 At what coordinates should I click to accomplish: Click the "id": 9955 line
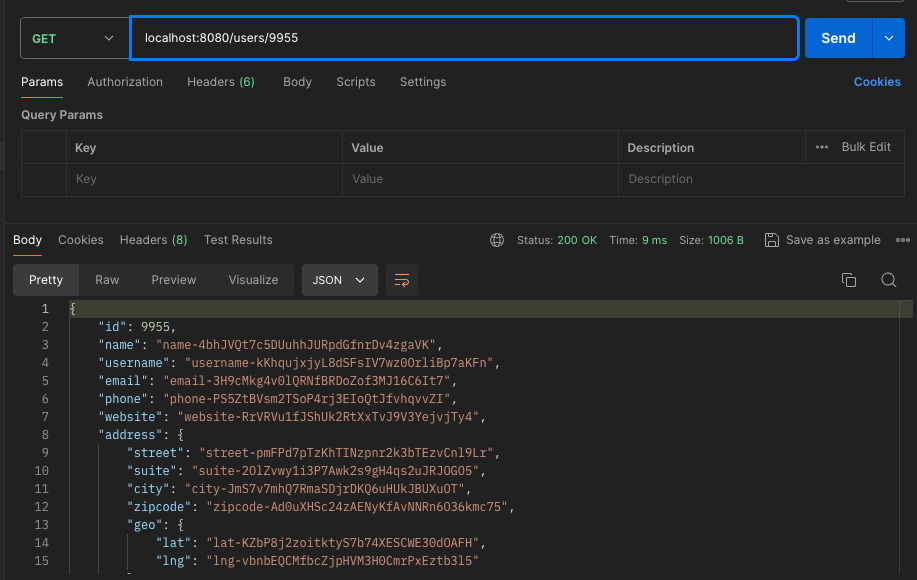point(137,327)
